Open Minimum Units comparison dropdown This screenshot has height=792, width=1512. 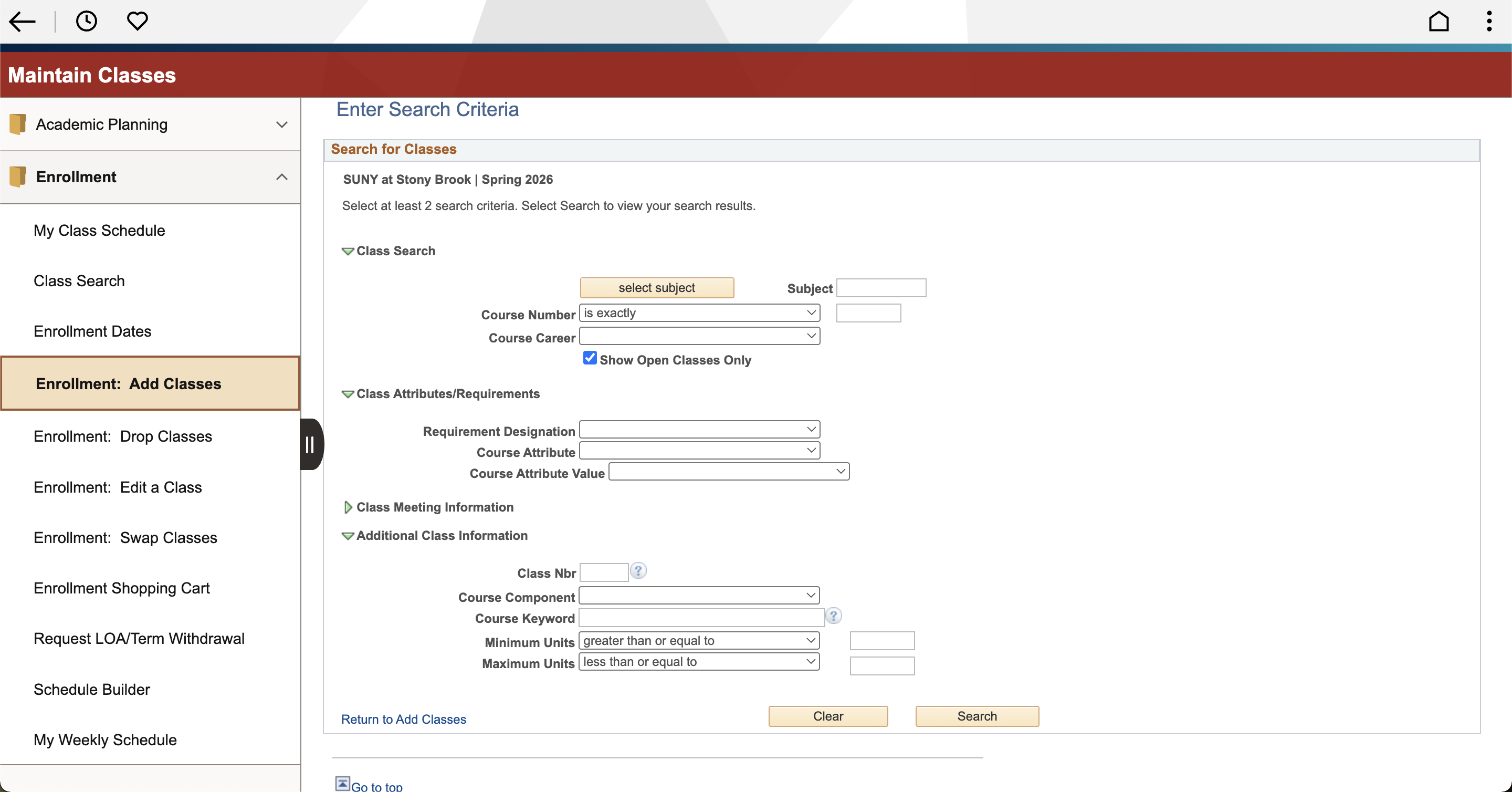point(698,641)
